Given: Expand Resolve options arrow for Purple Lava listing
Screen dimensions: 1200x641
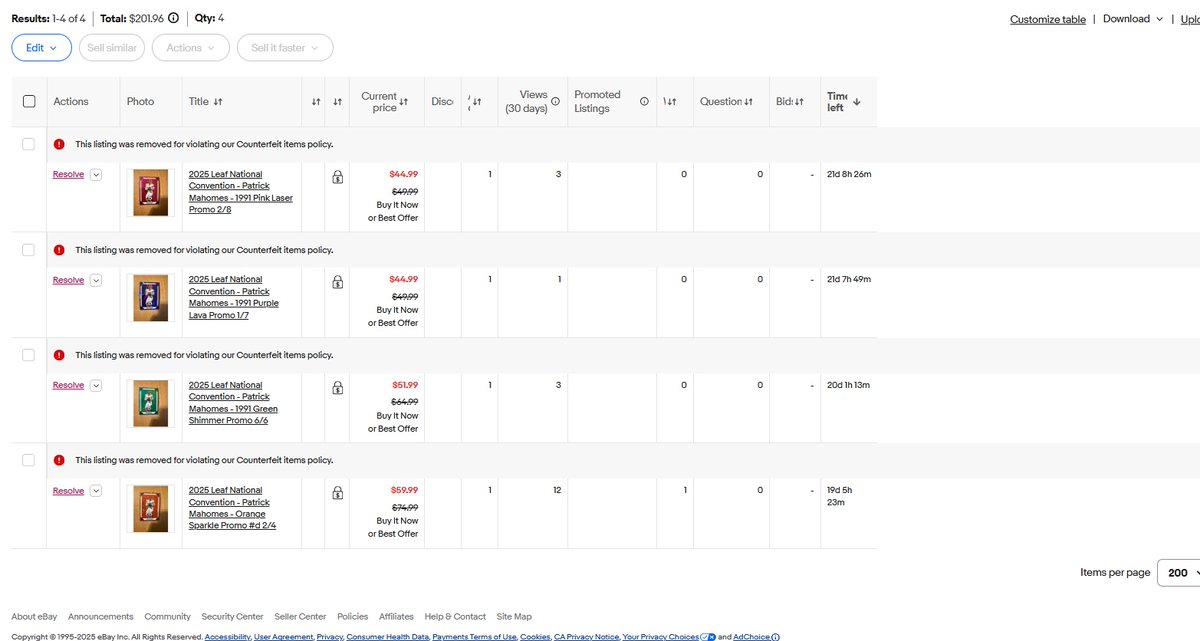Looking at the screenshot, I should (96, 280).
